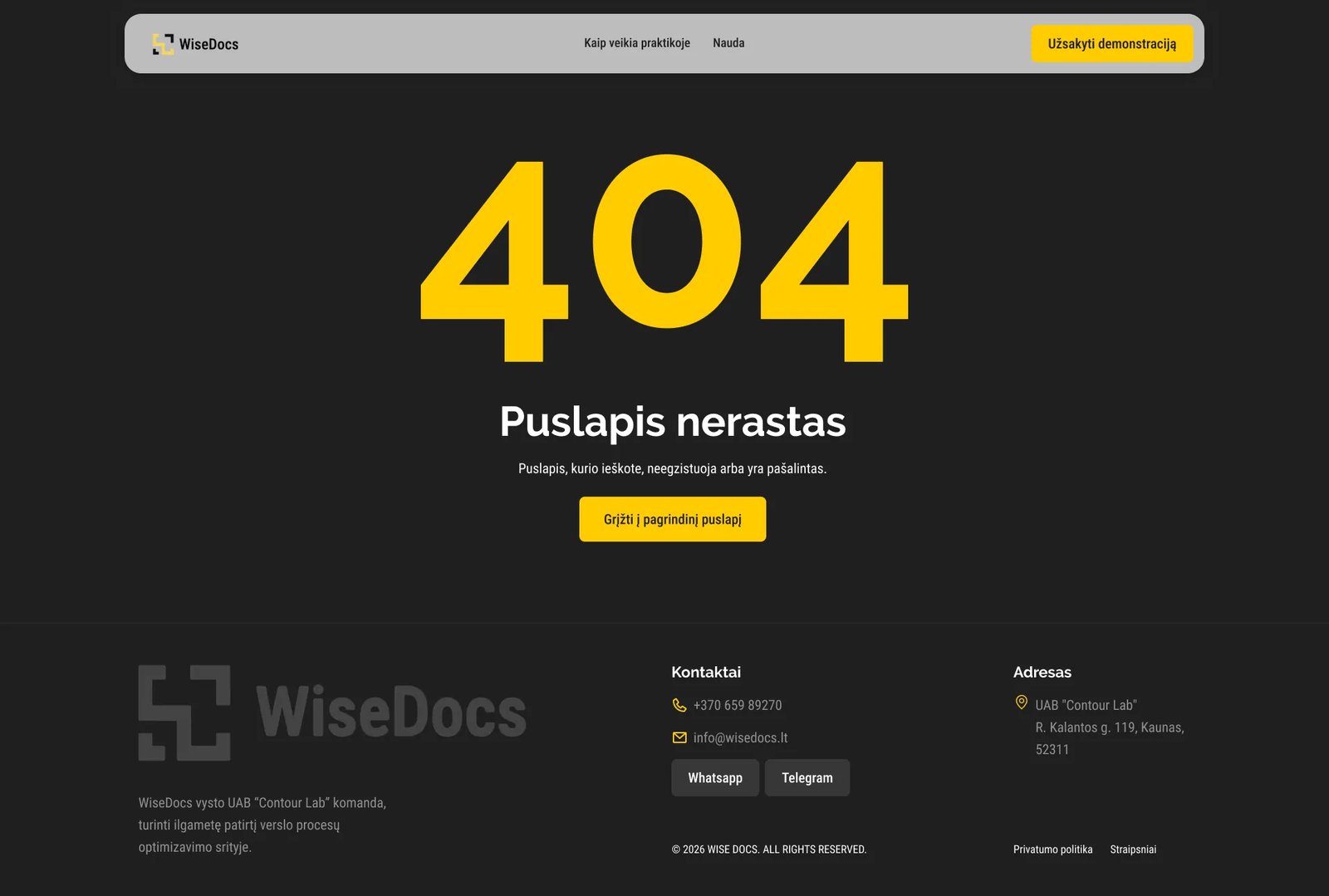The width and height of the screenshot is (1329, 896).
Task: Click the WiseDocs logo icon in header
Action: coord(163,44)
